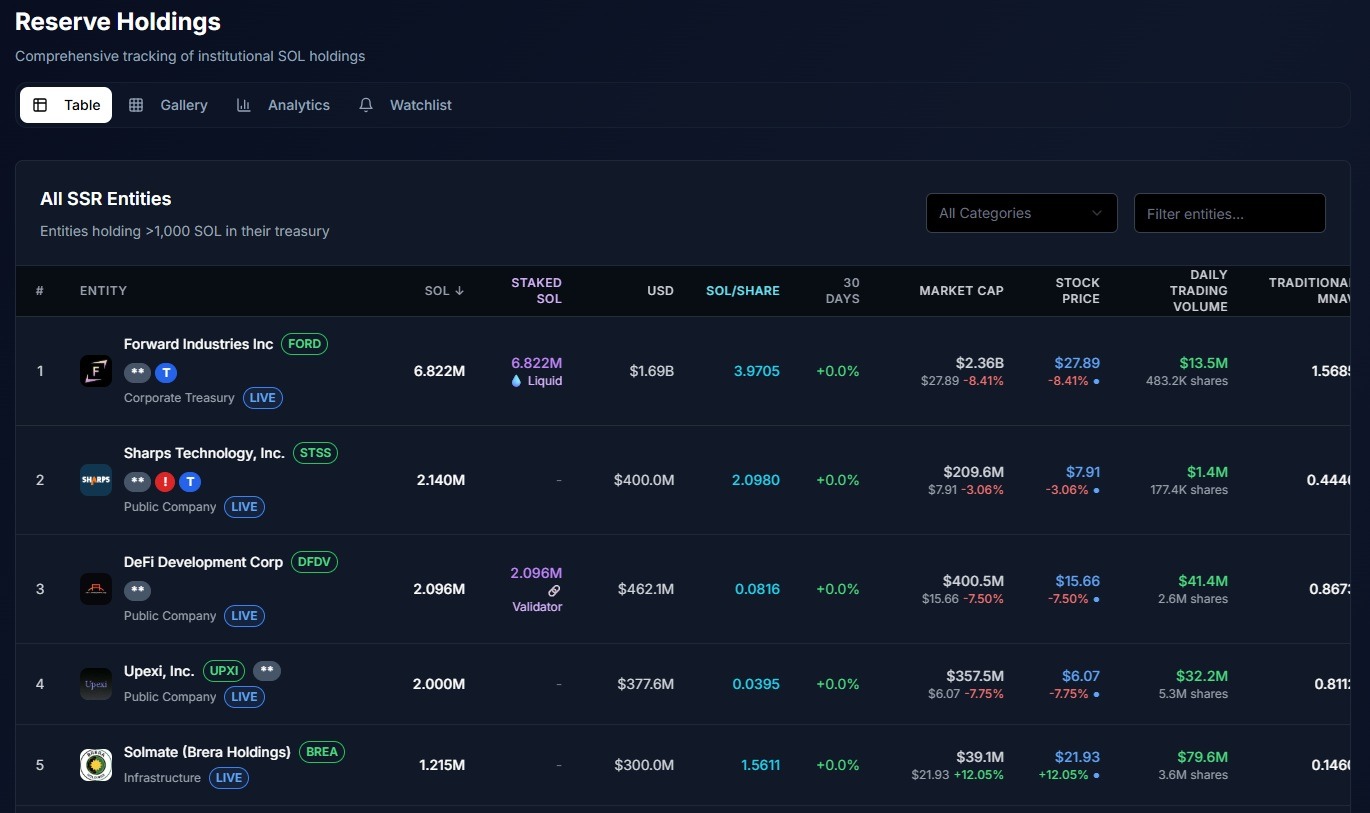This screenshot has width=1370, height=813.
Task: Select the 0.0816 SOL/share value
Action: (x=757, y=589)
